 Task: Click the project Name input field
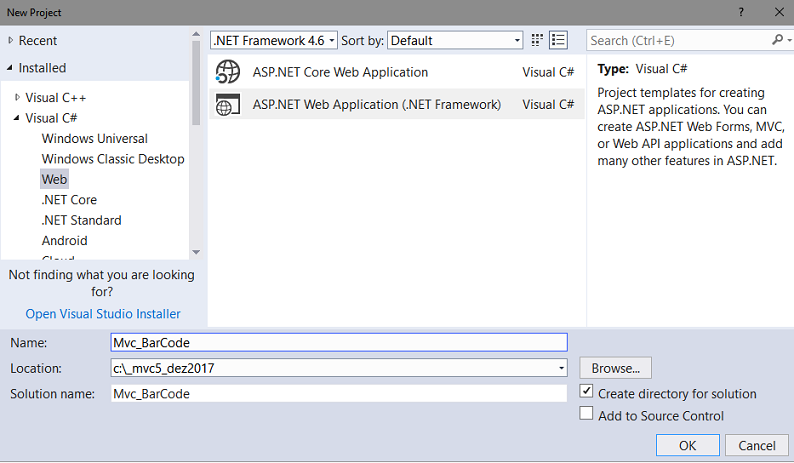339,342
